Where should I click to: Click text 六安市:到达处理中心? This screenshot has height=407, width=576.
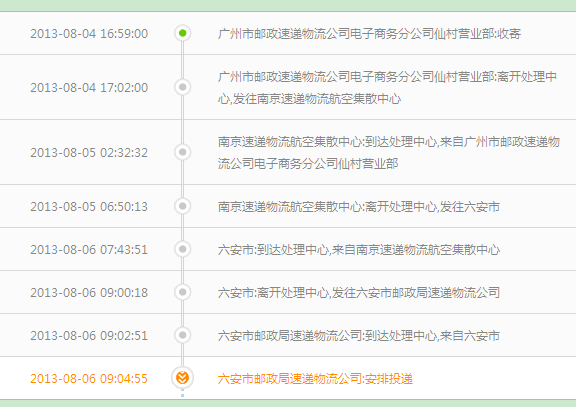click(x=273, y=250)
